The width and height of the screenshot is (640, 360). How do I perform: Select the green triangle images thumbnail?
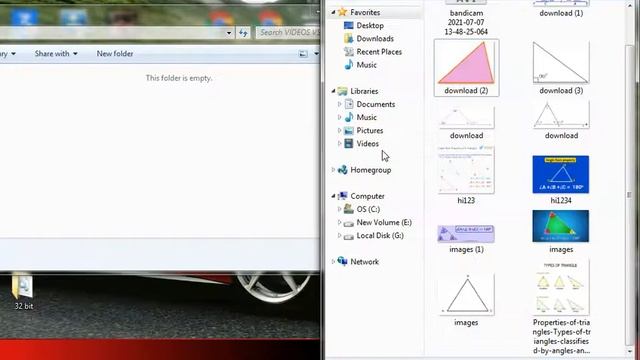click(x=560, y=226)
